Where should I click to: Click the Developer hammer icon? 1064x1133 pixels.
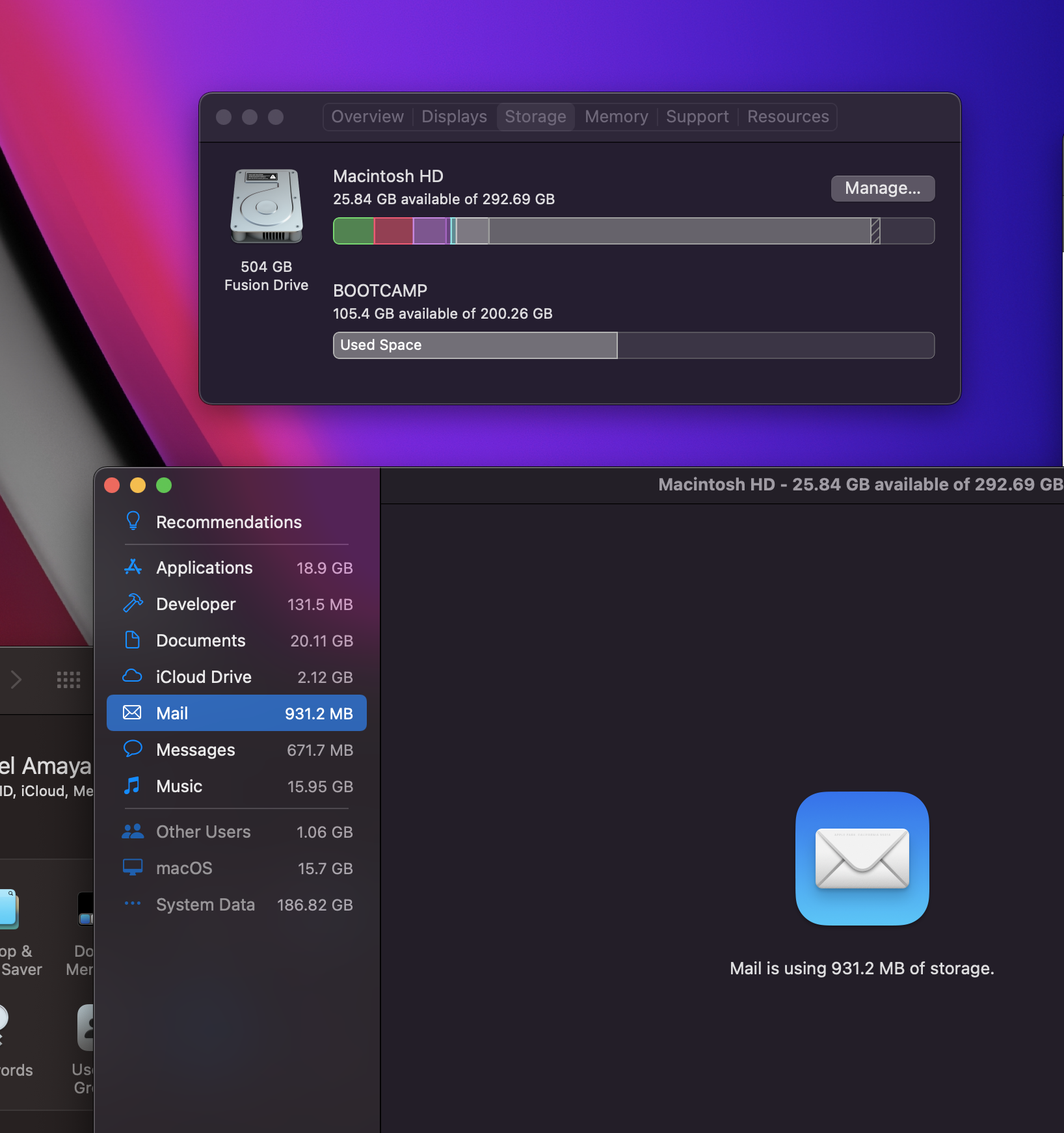point(133,604)
